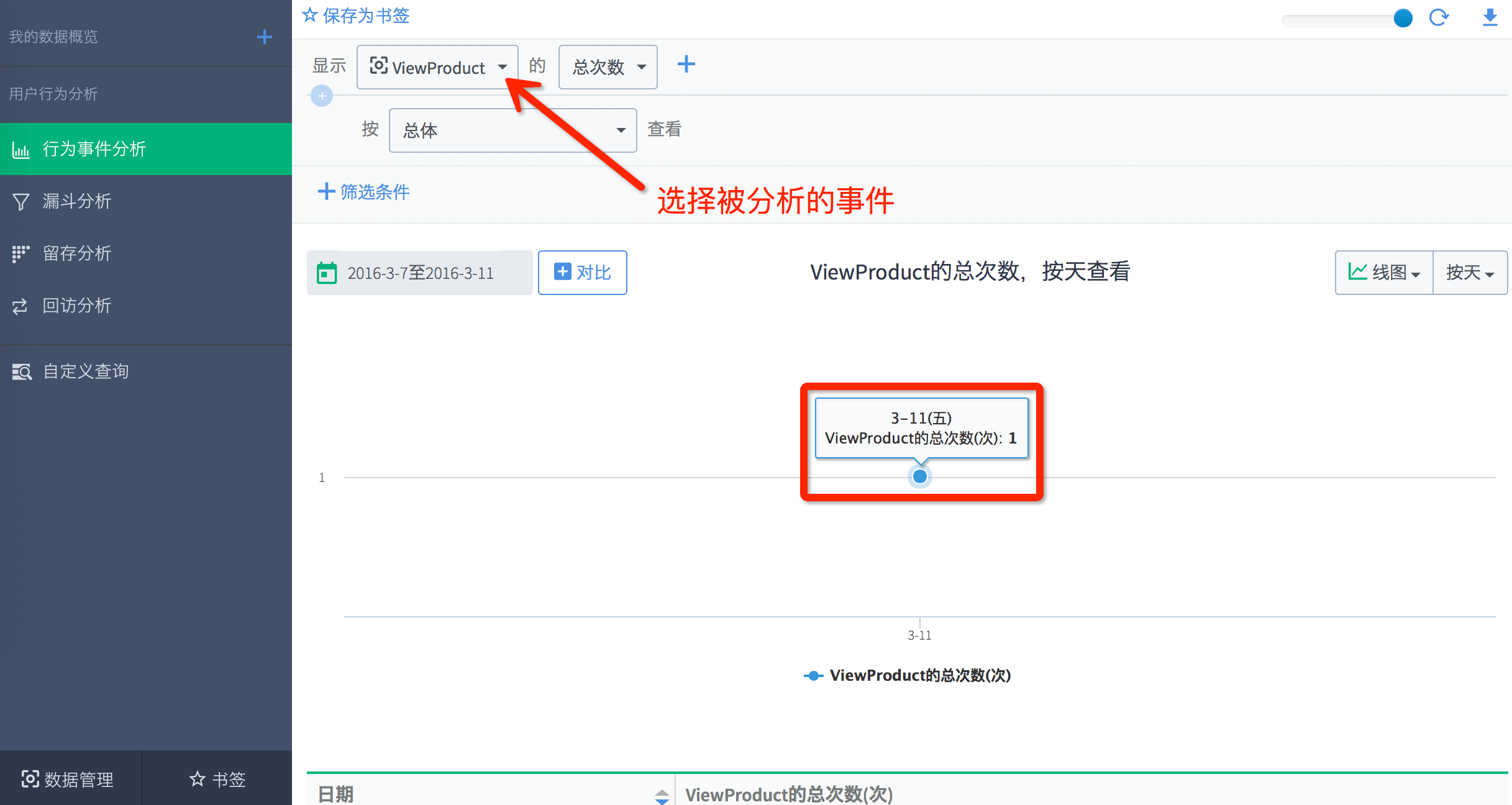
Task: Expand the 总次数 metric dropdown
Action: point(608,67)
